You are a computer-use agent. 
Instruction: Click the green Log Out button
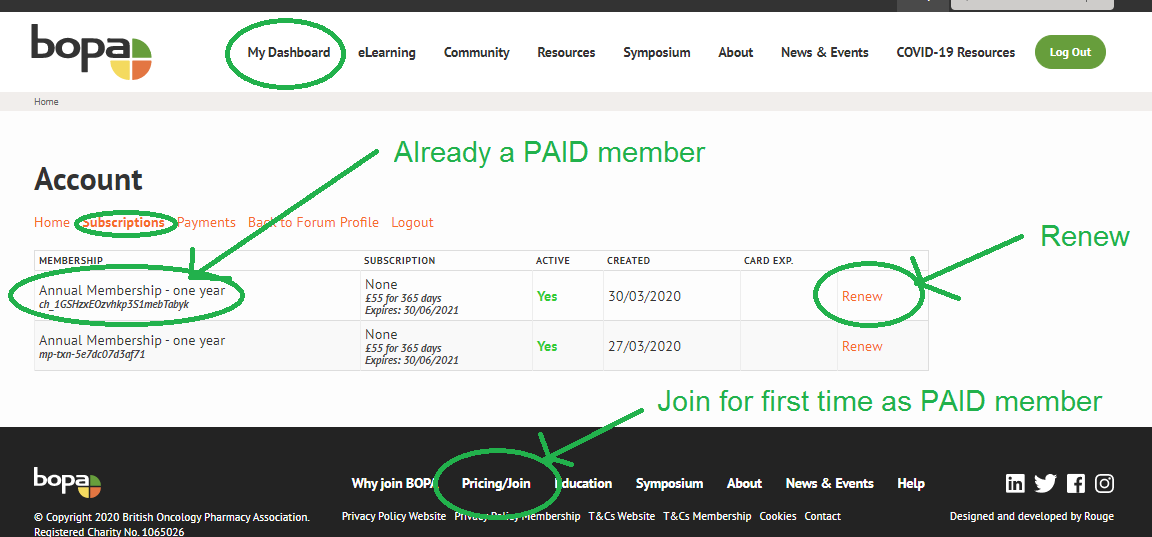[x=1070, y=52]
